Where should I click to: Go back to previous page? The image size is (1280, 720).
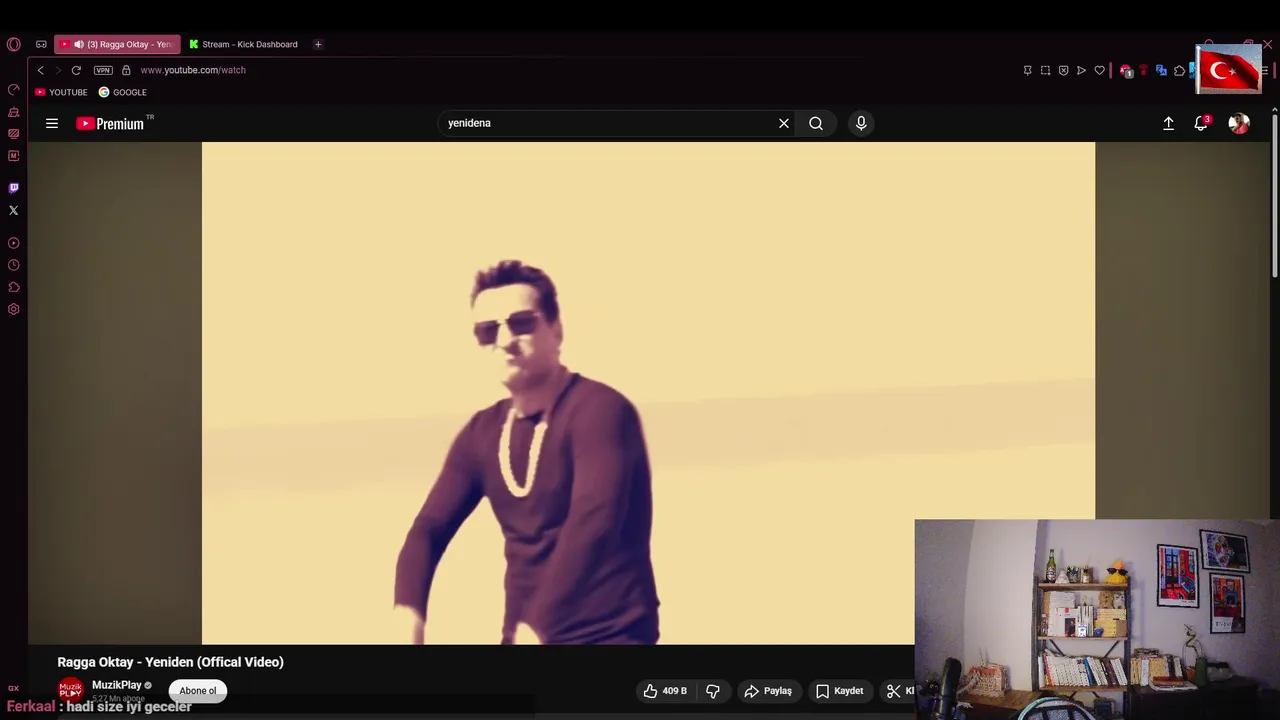[x=40, y=70]
